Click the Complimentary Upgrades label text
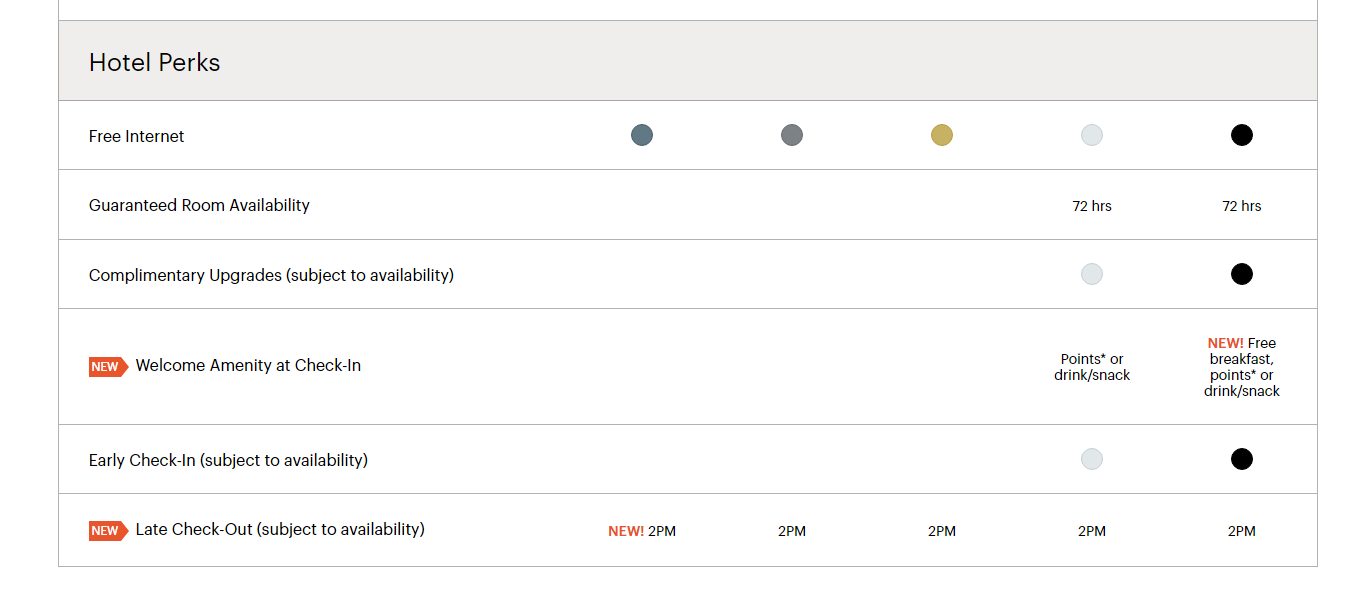 (x=271, y=275)
